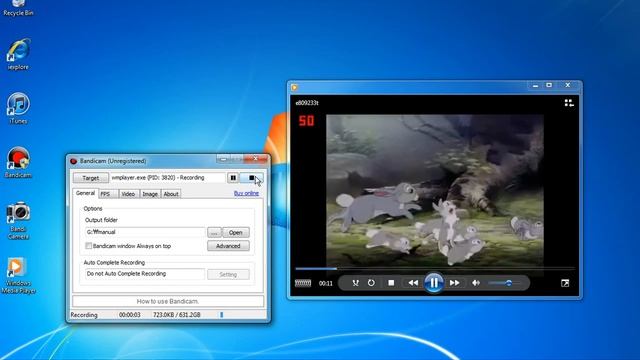This screenshot has height=360, width=640.
Task: Open the Video tab in Bandicam
Action: tap(128, 194)
